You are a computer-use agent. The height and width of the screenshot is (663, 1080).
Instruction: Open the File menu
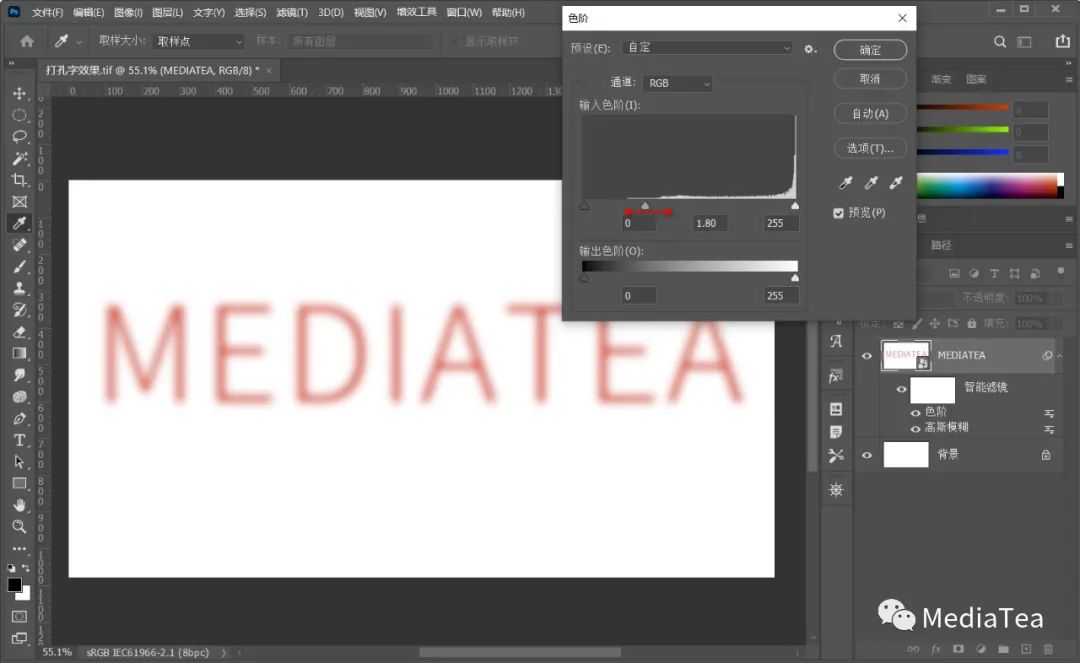pos(48,12)
